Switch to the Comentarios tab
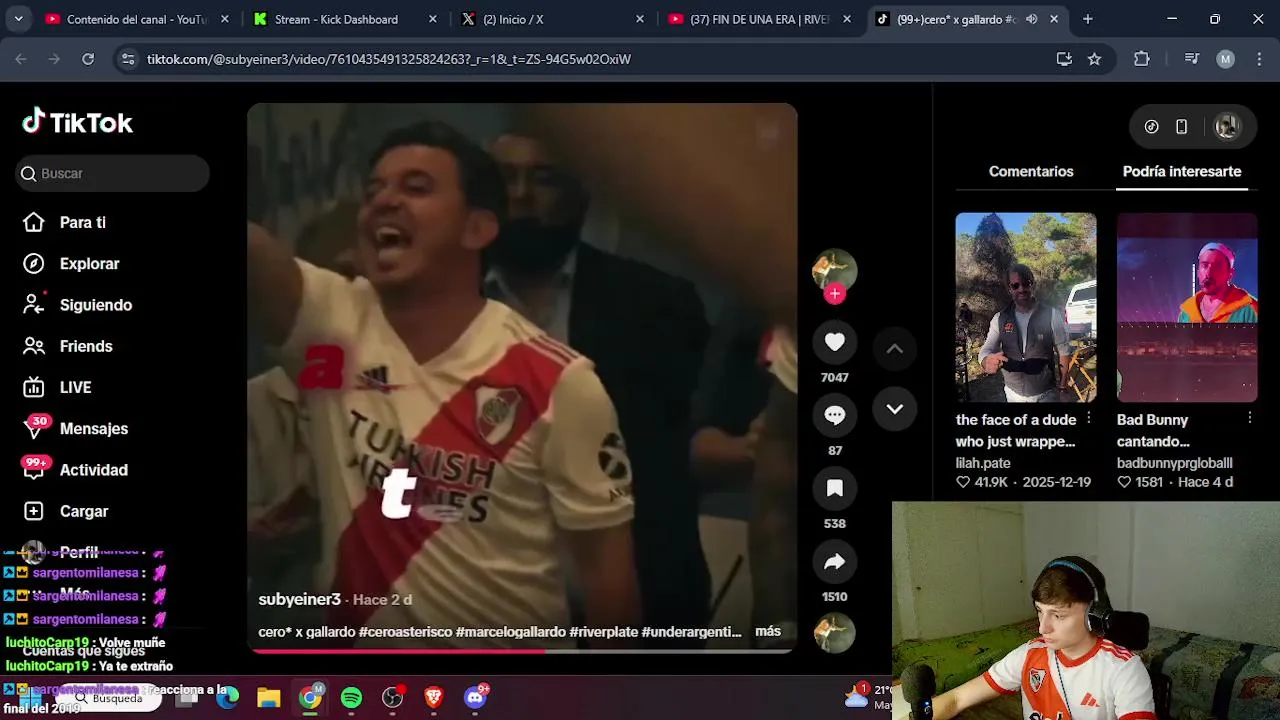Screen dimensions: 1280x720 click(x=1031, y=171)
